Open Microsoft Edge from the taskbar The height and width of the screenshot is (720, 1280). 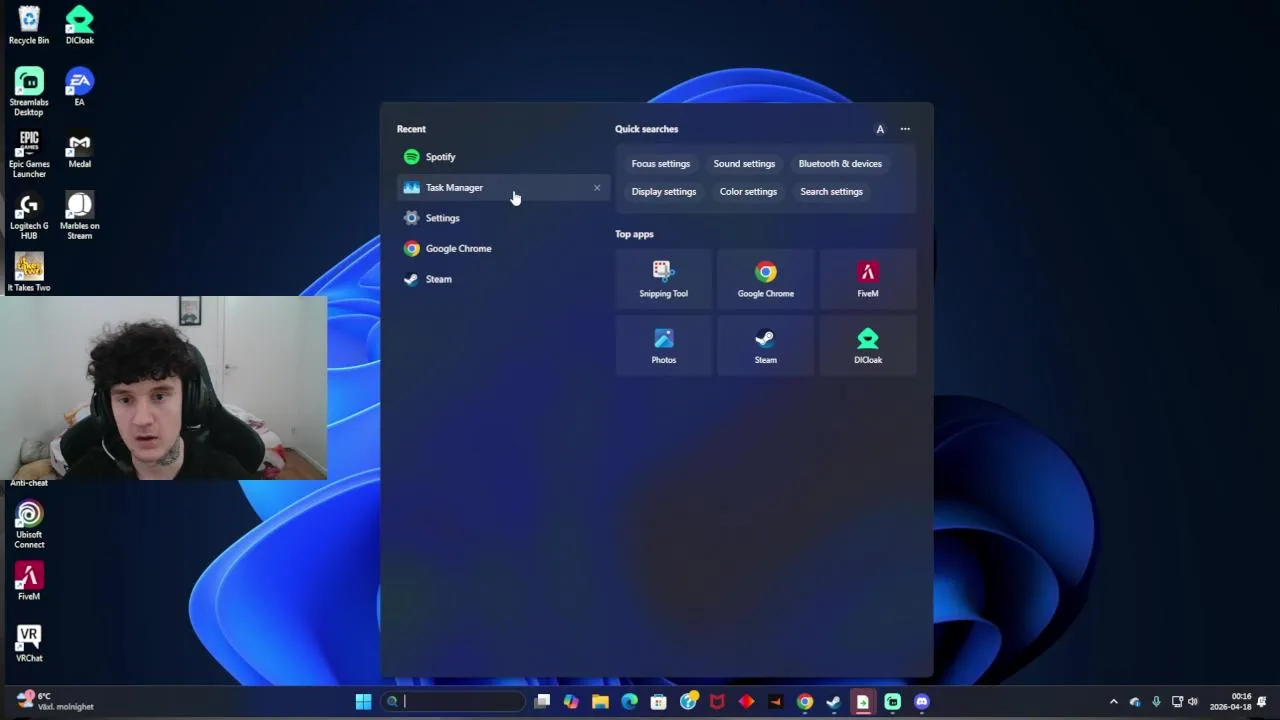tap(629, 702)
